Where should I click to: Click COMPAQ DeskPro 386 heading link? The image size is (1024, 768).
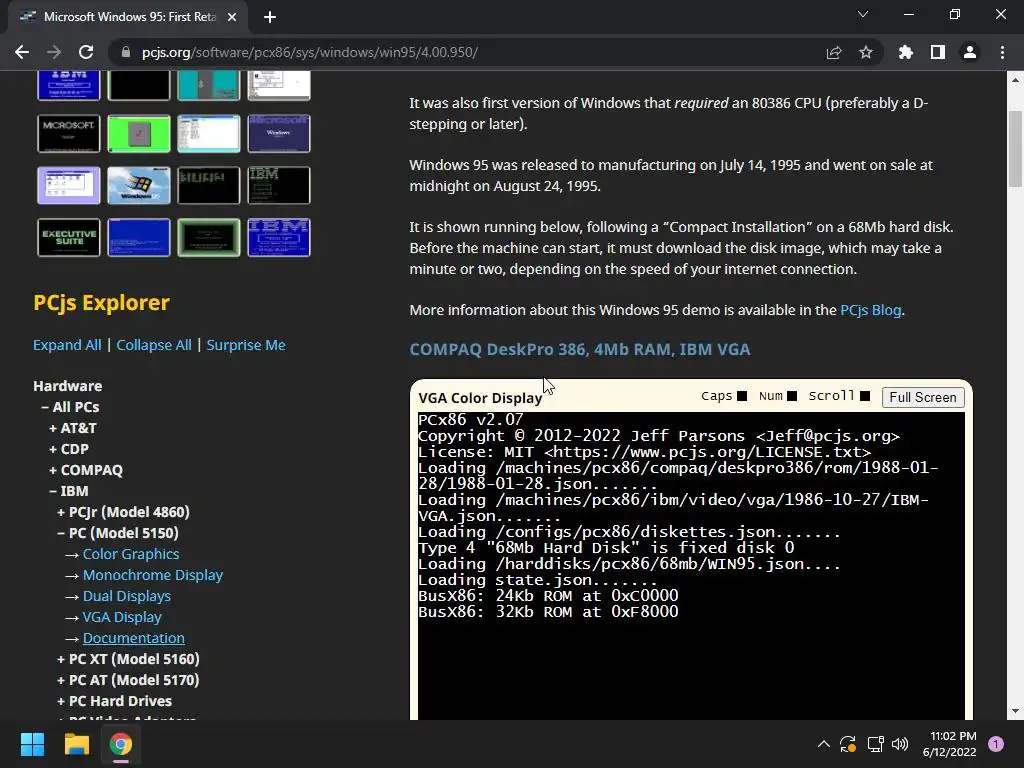coord(580,349)
